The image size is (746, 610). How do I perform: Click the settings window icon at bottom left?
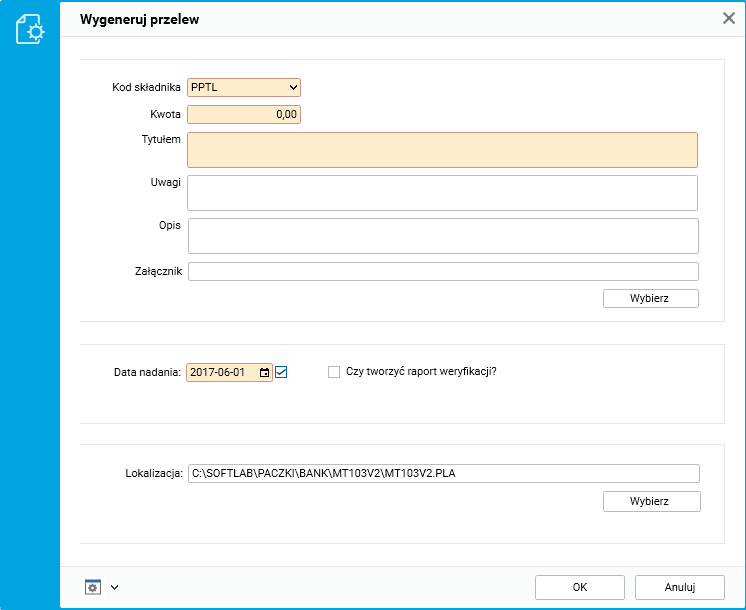coord(93,587)
